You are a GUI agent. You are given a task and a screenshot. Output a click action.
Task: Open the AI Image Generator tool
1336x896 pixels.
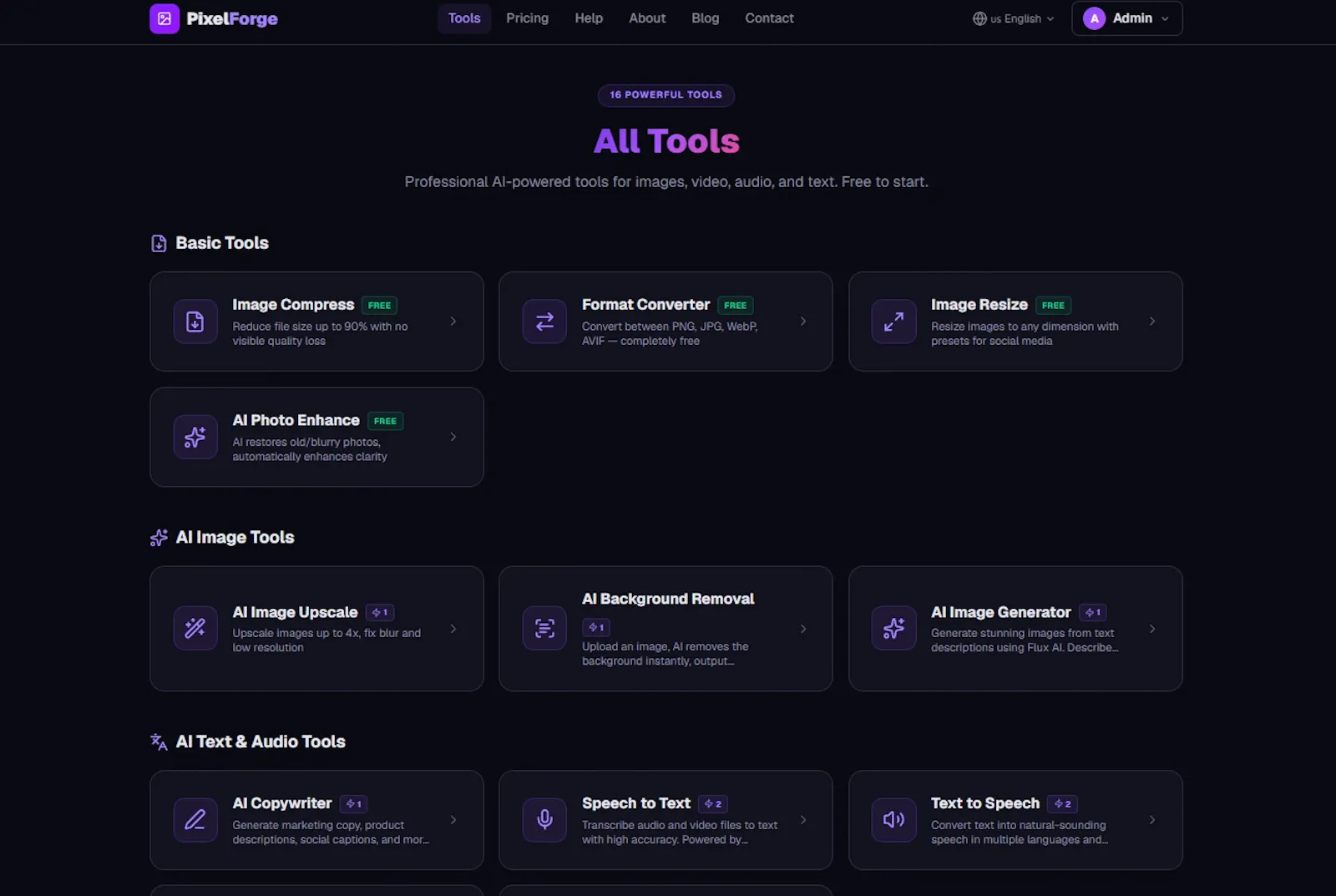pos(1015,629)
